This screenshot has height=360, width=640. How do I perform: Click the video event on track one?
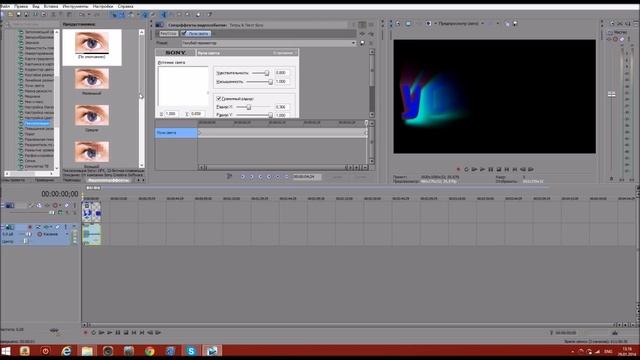[91, 211]
